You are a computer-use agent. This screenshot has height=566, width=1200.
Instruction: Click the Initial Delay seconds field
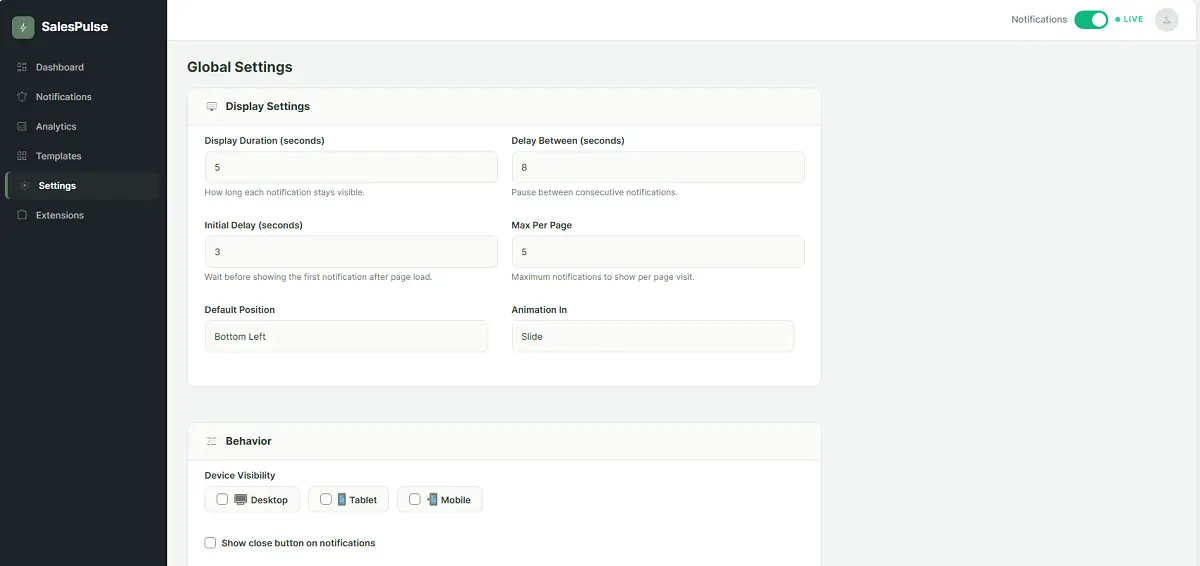[x=351, y=252]
